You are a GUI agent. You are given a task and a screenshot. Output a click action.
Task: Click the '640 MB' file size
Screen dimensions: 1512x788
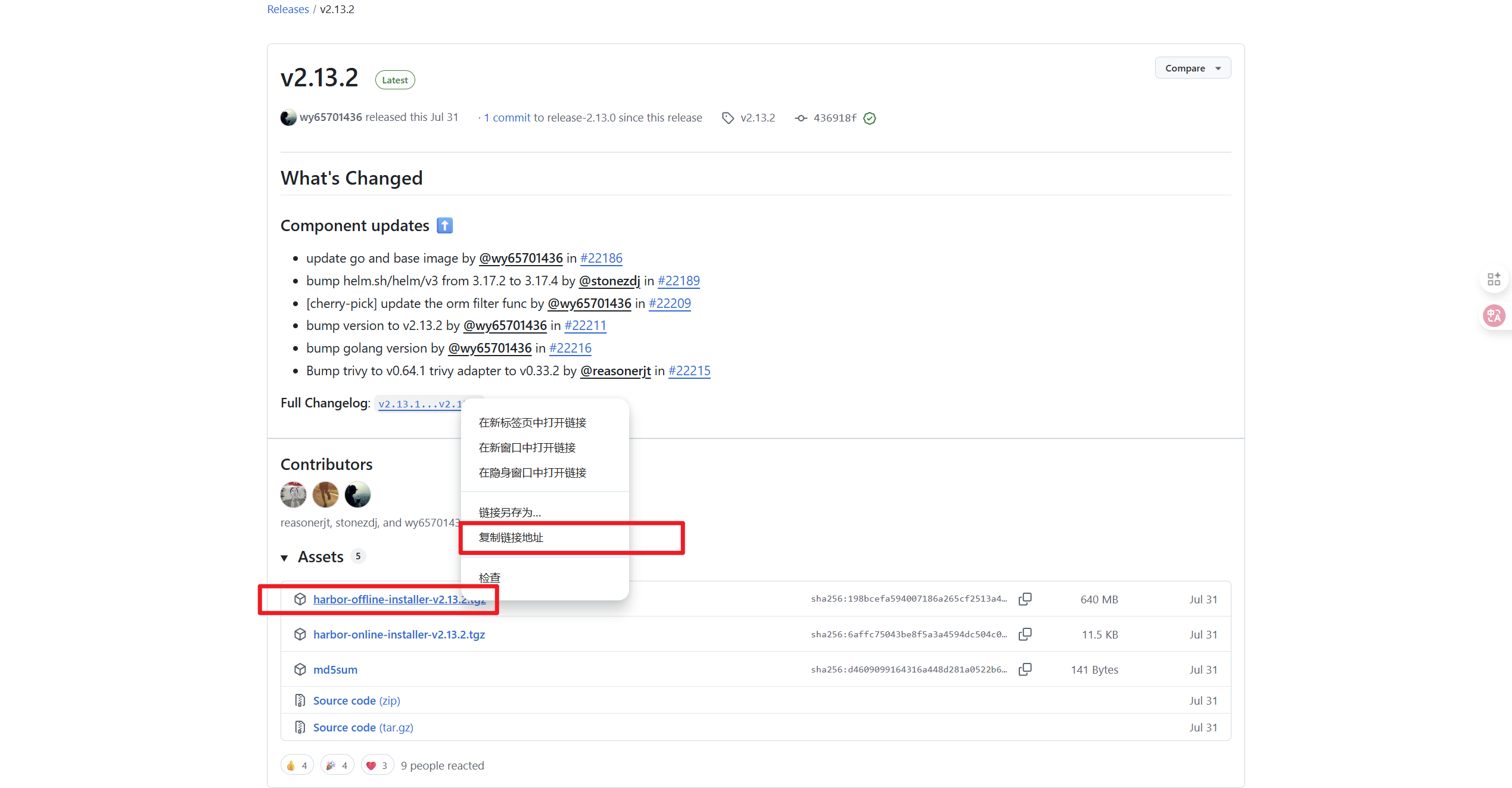pos(1099,599)
